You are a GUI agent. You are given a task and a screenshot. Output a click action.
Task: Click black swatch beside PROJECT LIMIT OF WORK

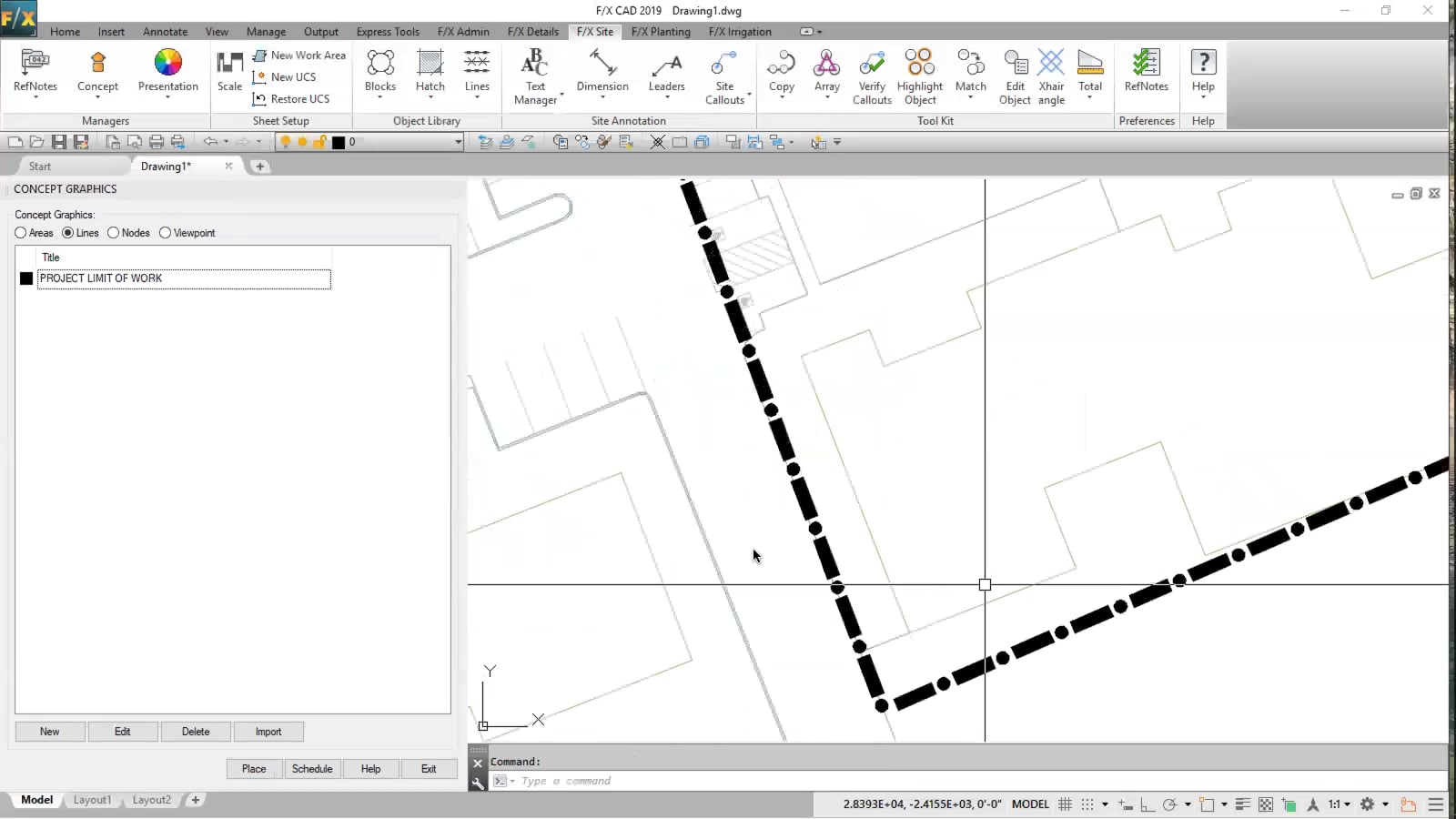[26, 278]
